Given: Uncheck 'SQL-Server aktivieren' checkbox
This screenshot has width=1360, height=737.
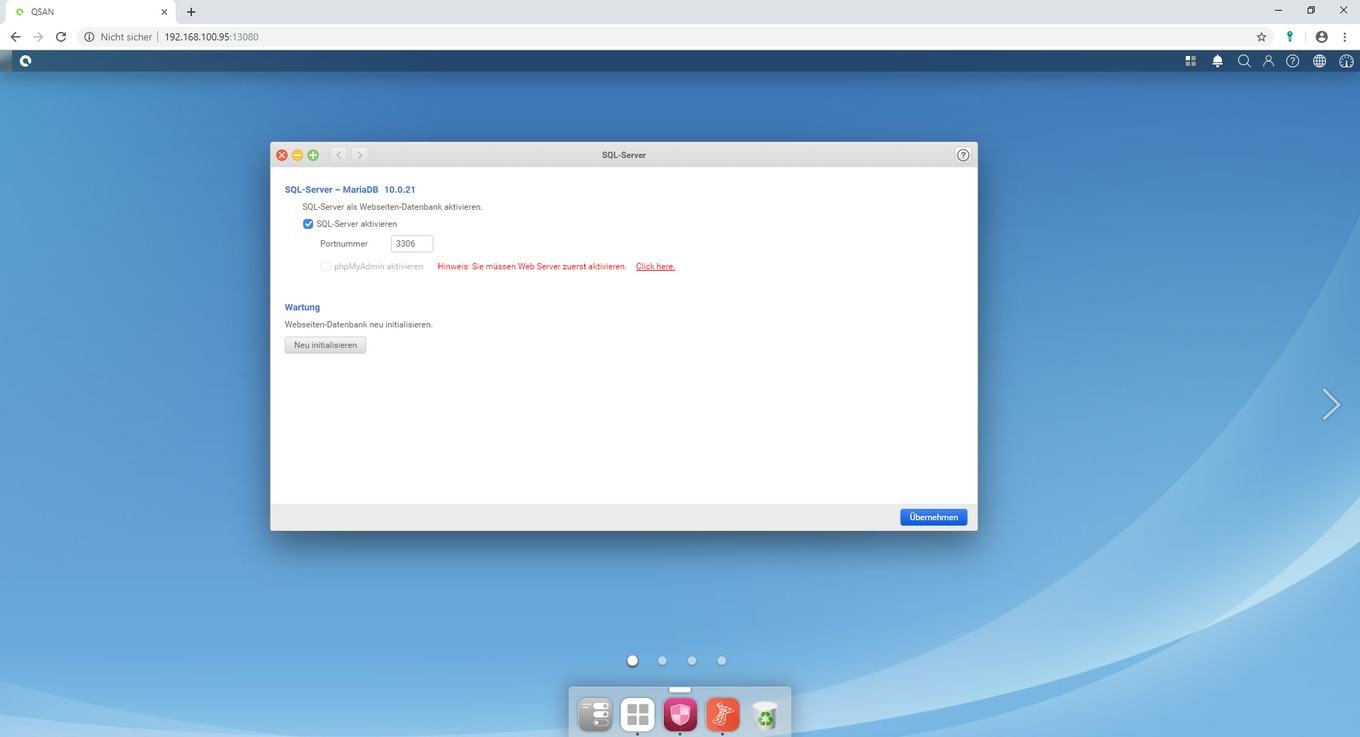Looking at the screenshot, I should click(308, 224).
